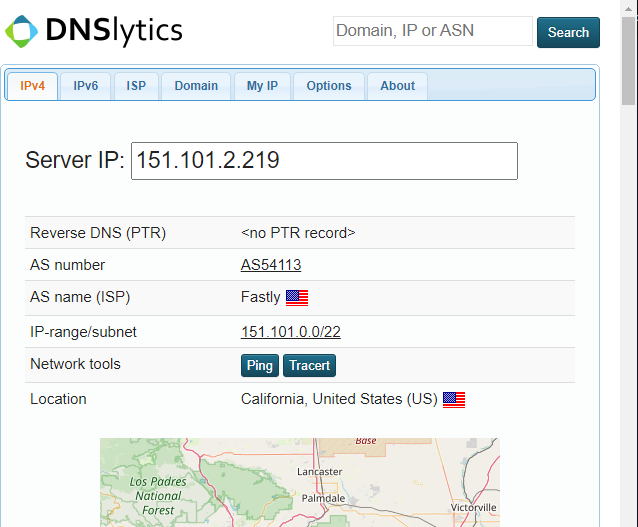Image resolution: width=638 pixels, height=527 pixels.
Task: Open the ISP tab
Action: coord(136,86)
